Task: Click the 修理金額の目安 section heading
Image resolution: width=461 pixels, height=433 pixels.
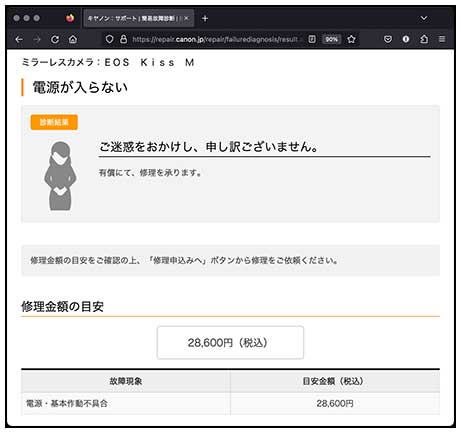Action: point(63,306)
